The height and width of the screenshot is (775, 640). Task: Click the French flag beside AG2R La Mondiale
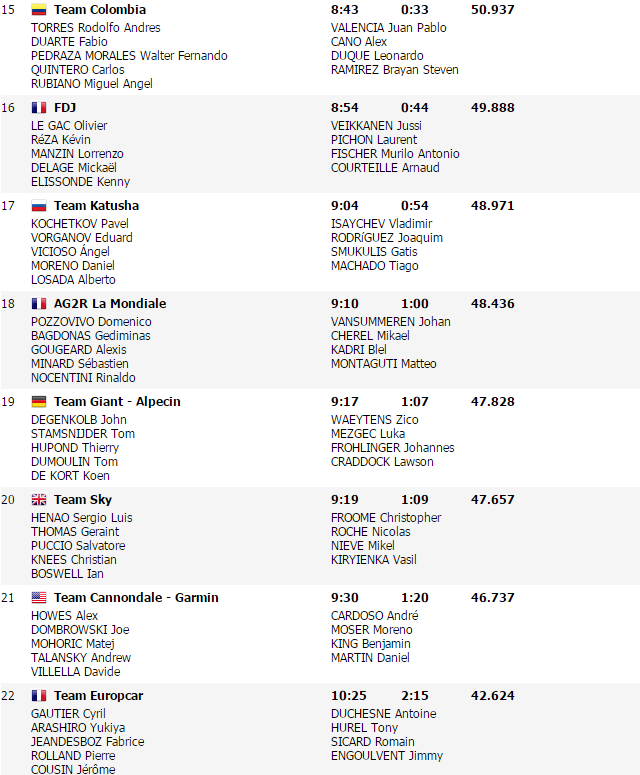(x=39, y=304)
